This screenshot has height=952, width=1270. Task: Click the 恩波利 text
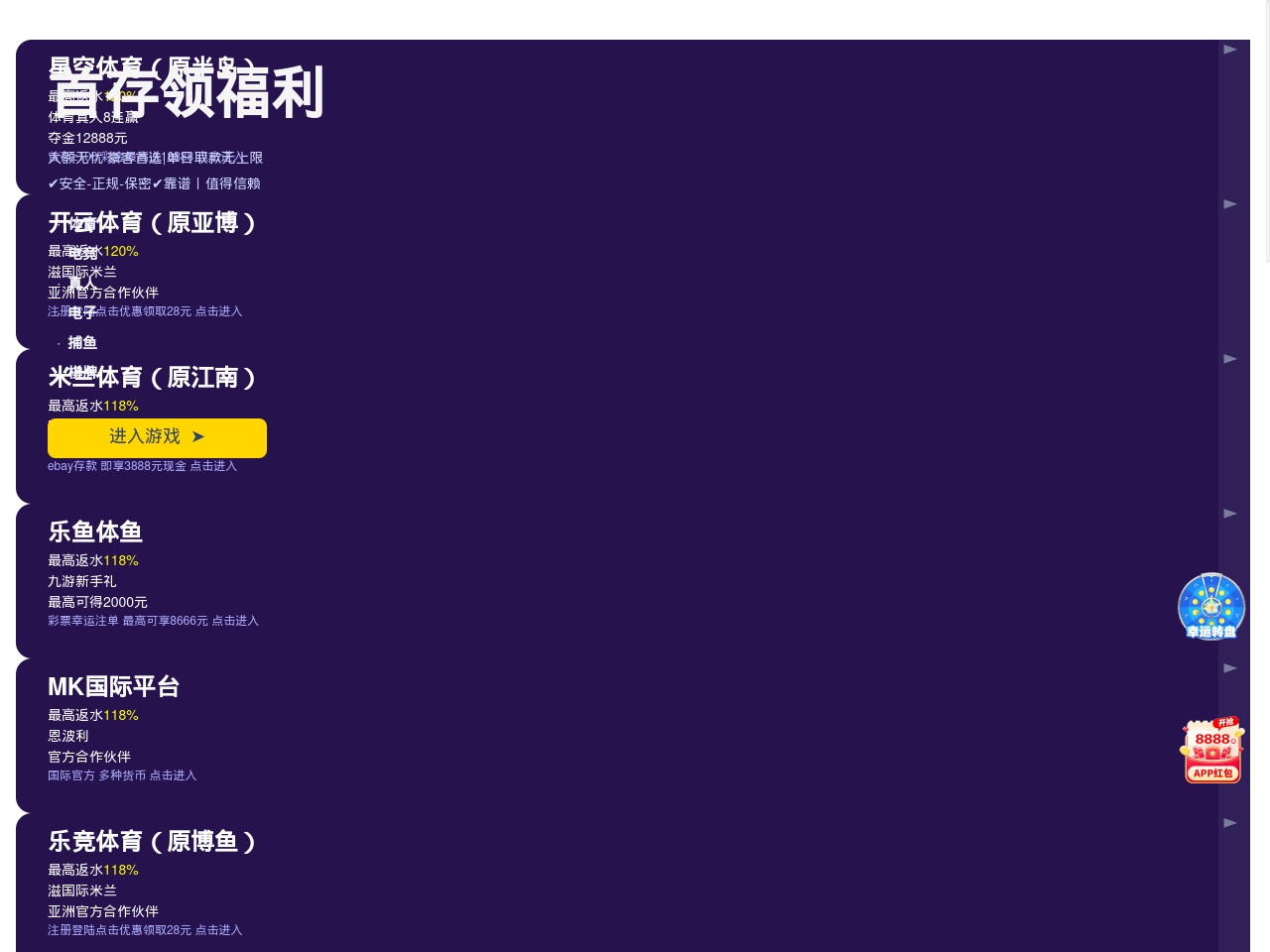68,736
